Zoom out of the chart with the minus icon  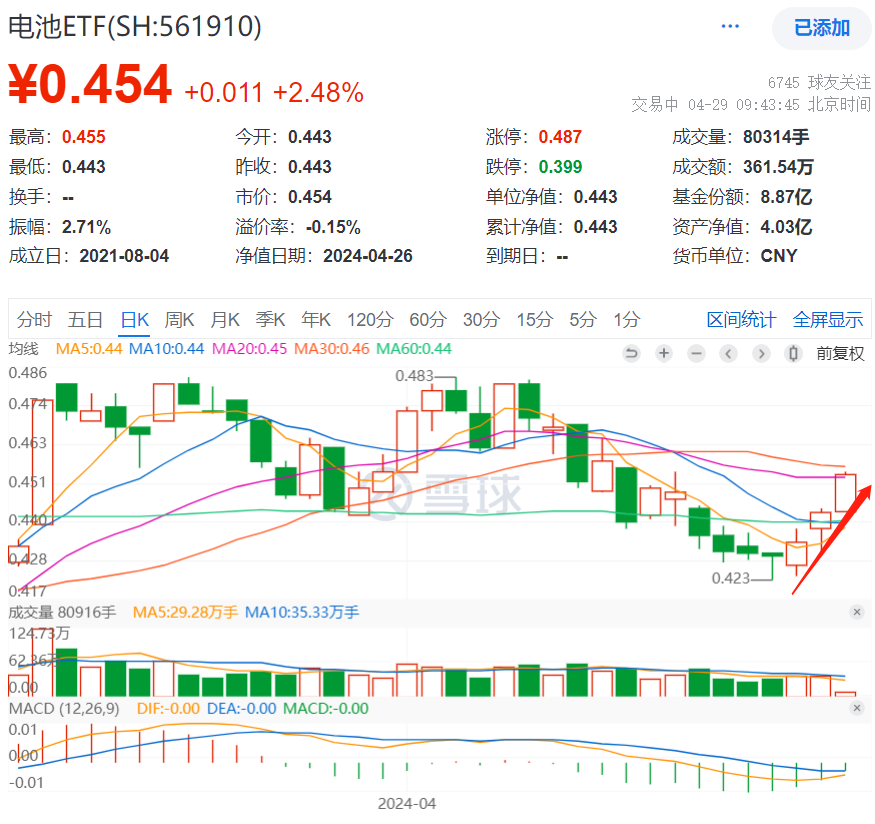(696, 354)
